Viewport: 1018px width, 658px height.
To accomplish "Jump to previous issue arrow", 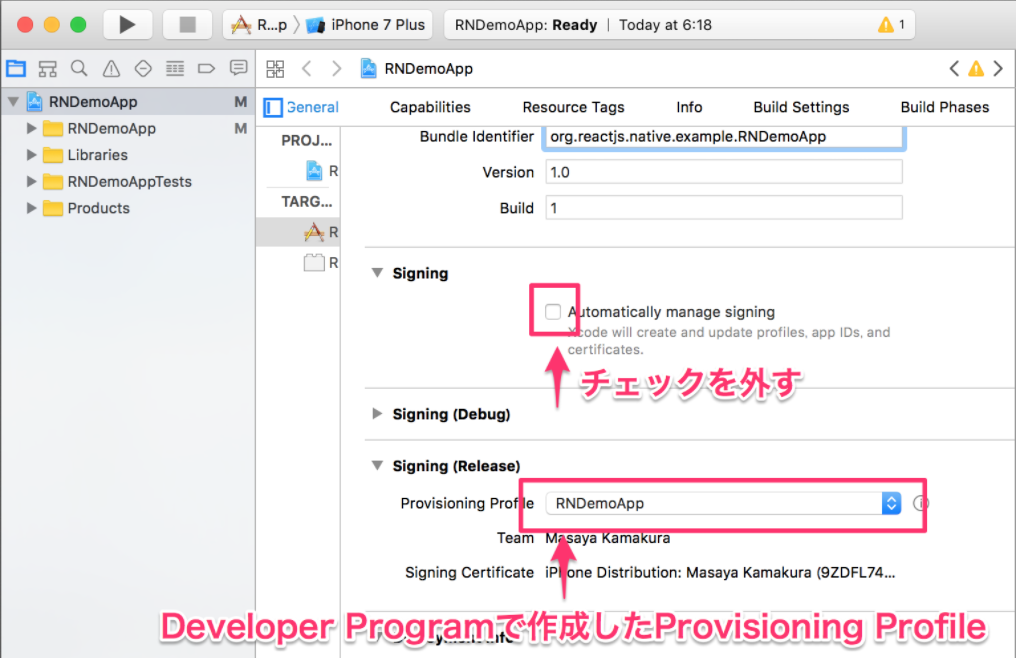I will click(954, 68).
